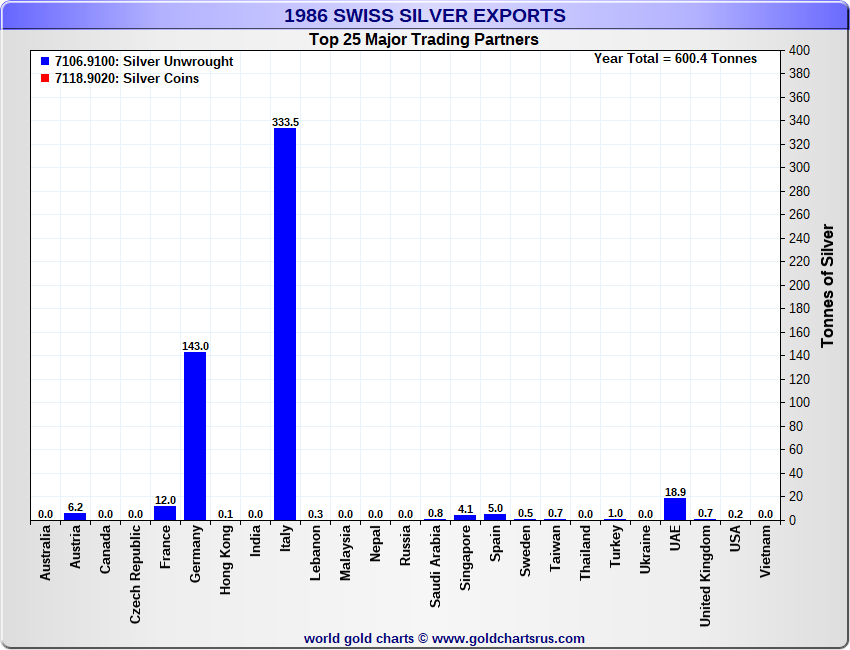Click the 0.5 value above Sweden

click(525, 513)
